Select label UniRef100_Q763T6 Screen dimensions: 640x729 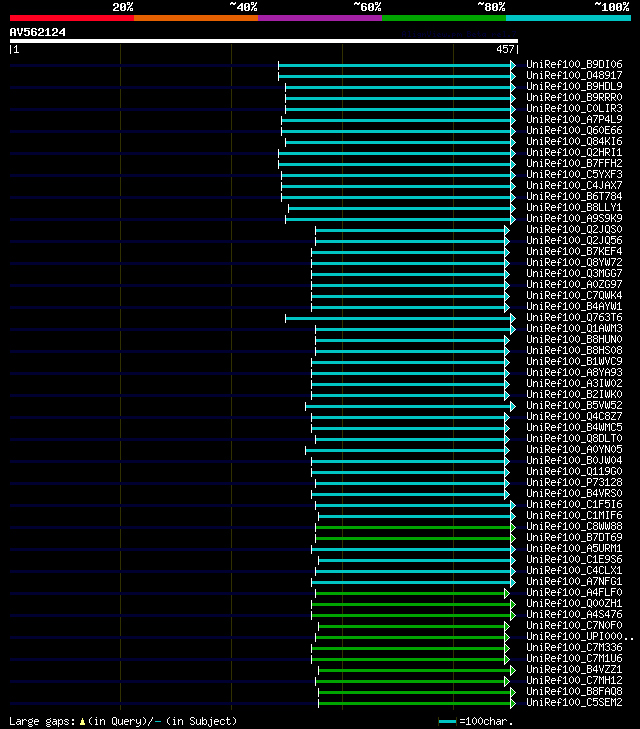[x=574, y=318]
